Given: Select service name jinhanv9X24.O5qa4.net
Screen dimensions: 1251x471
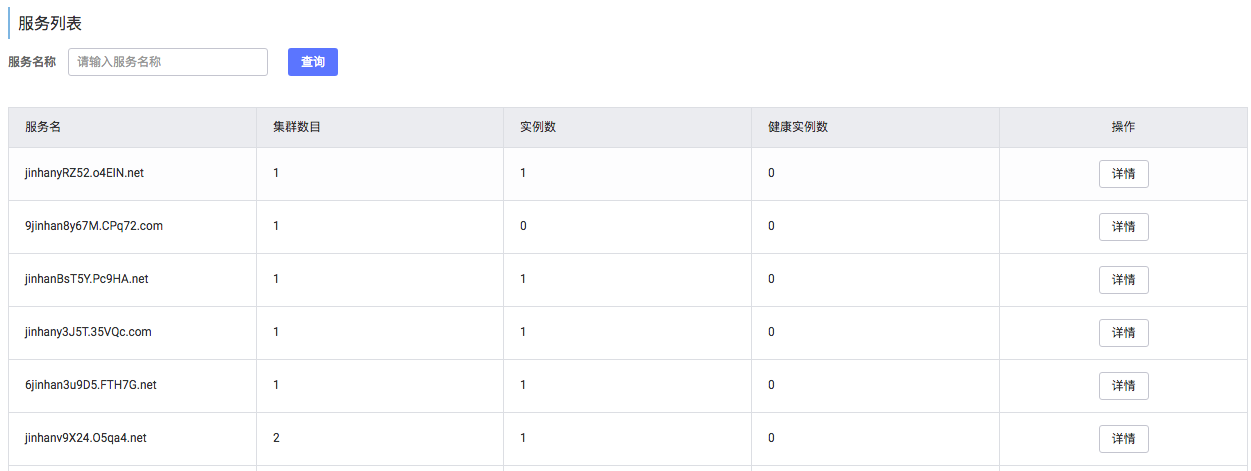Looking at the screenshot, I should (x=86, y=438).
